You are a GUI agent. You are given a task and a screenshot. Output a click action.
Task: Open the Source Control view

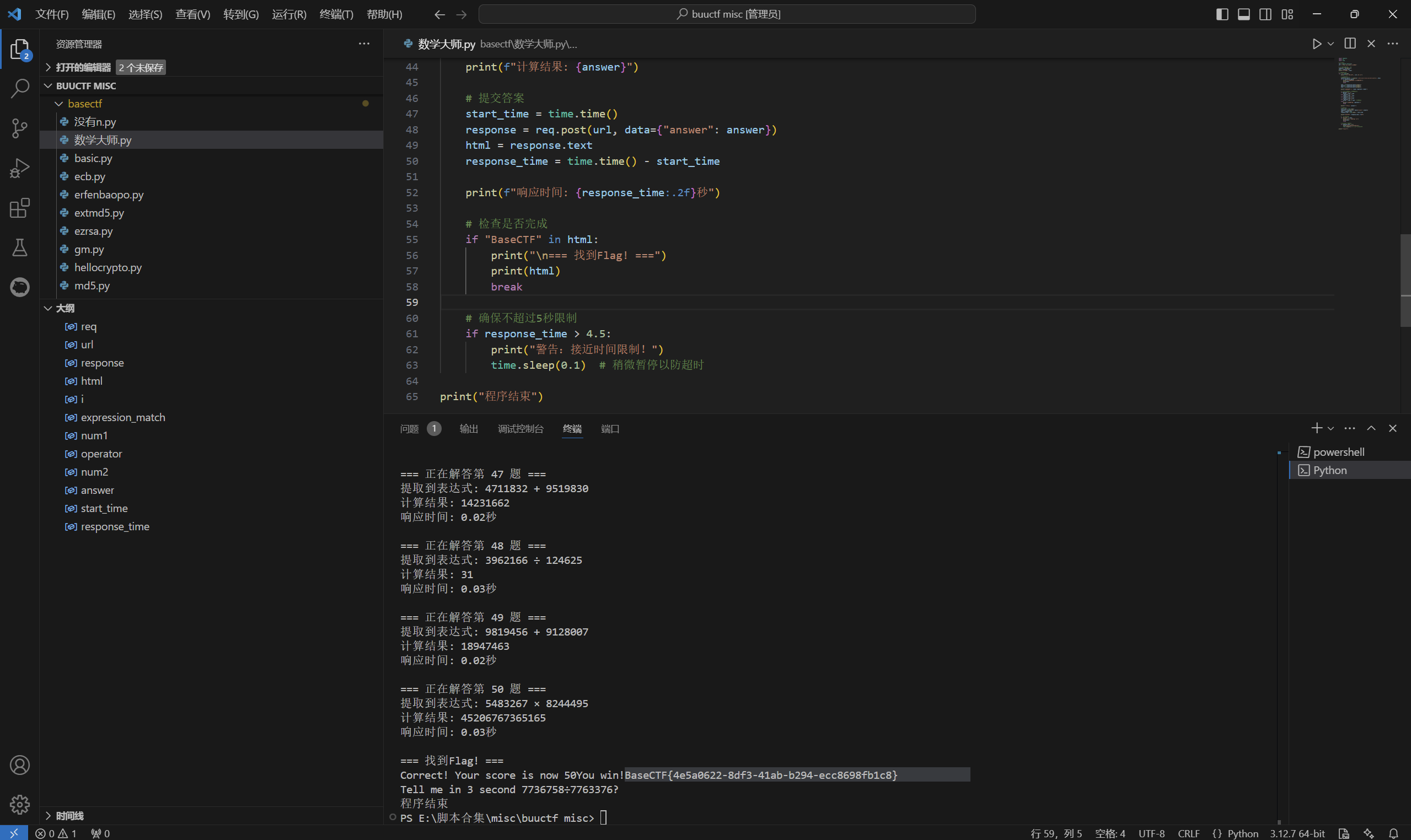point(20,128)
